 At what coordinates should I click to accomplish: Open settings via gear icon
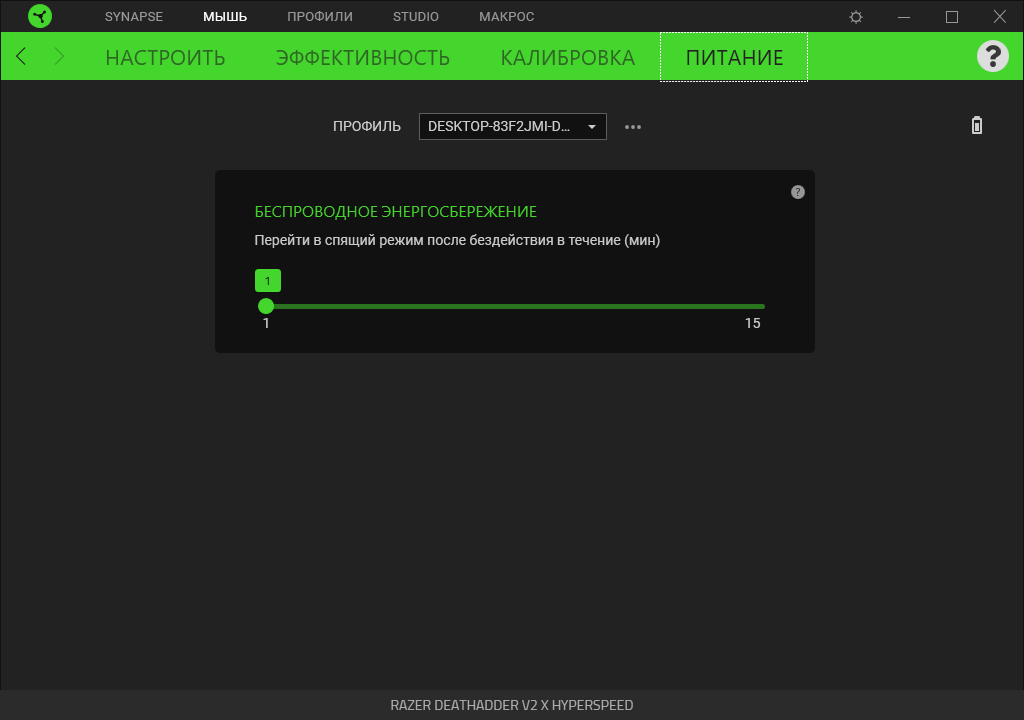pyautogui.click(x=856, y=17)
